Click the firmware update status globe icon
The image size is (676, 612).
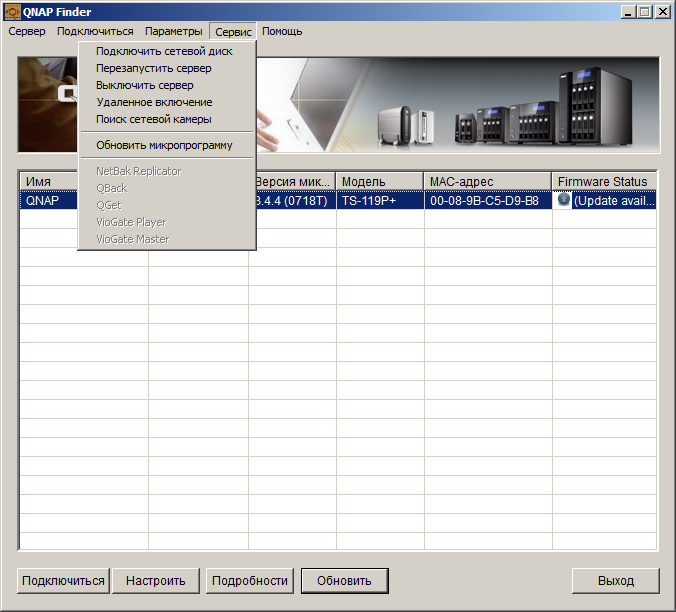[x=563, y=200]
